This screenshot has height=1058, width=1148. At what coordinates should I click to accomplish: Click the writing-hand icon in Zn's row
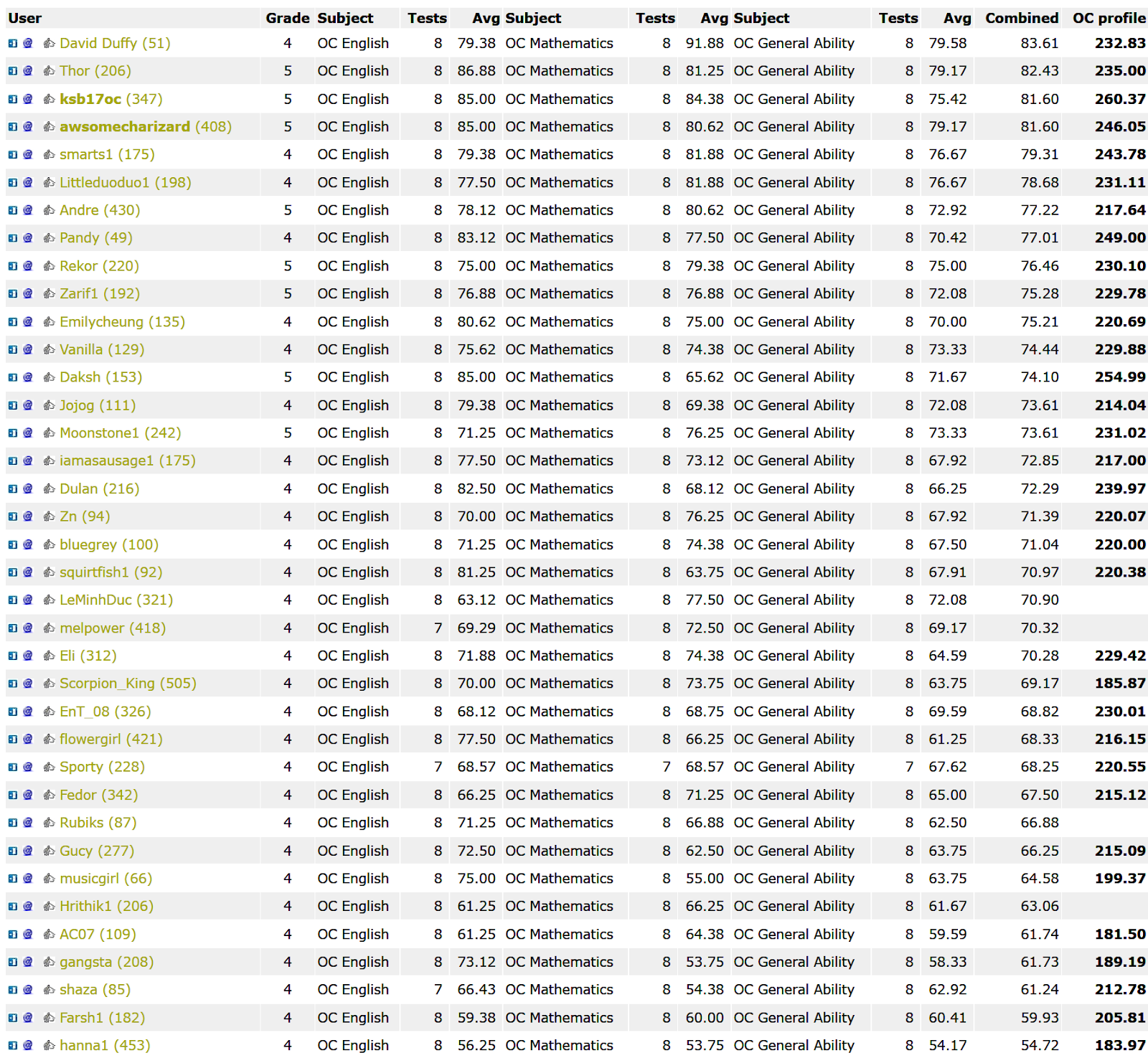[49, 516]
